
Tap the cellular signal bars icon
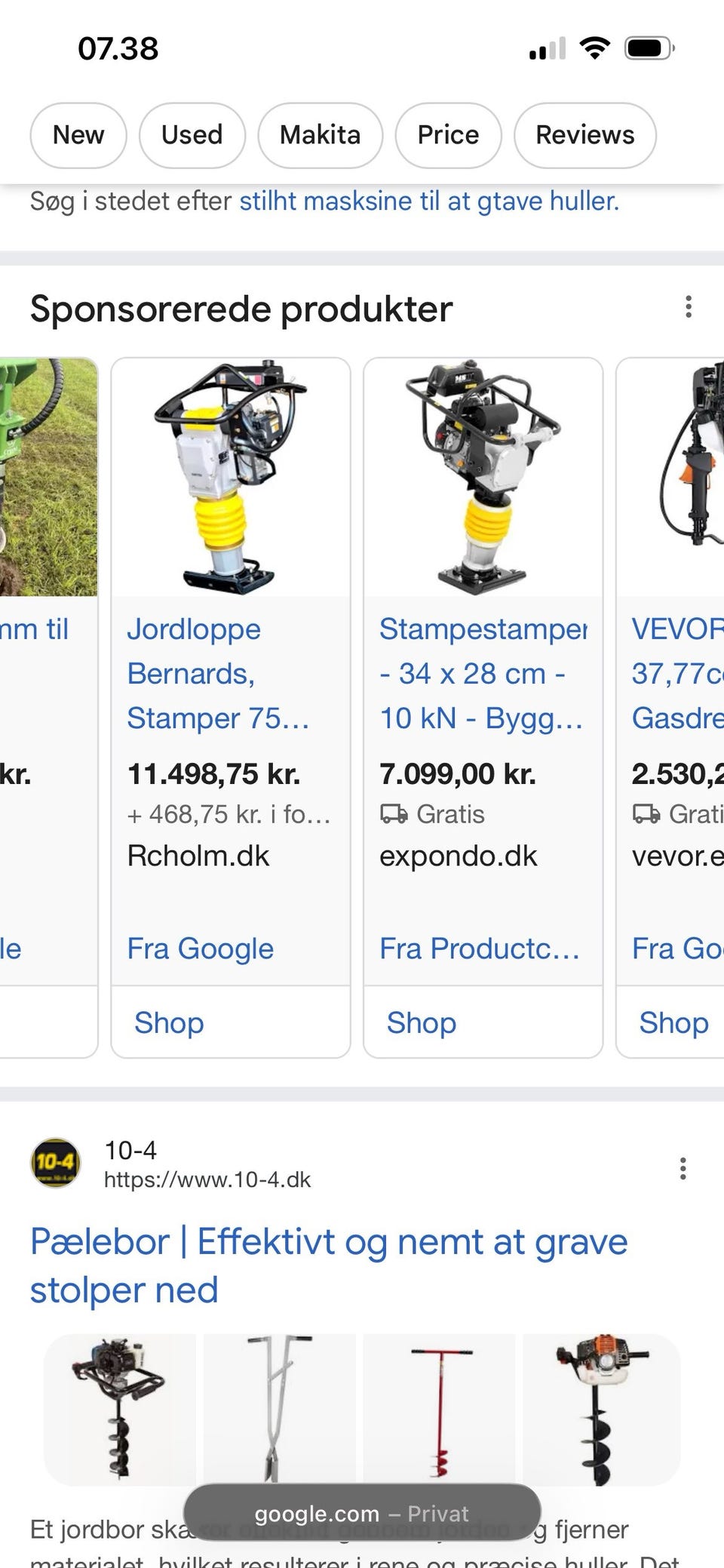(x=548, y=49)
